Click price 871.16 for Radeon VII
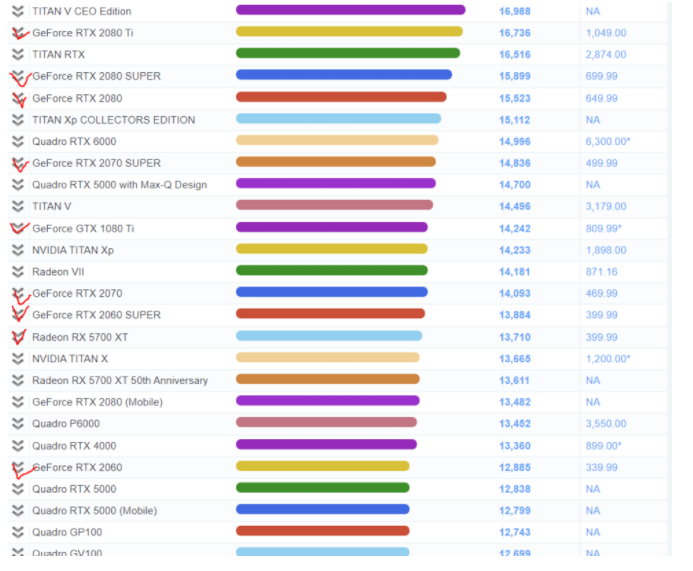 click(602, 272)
